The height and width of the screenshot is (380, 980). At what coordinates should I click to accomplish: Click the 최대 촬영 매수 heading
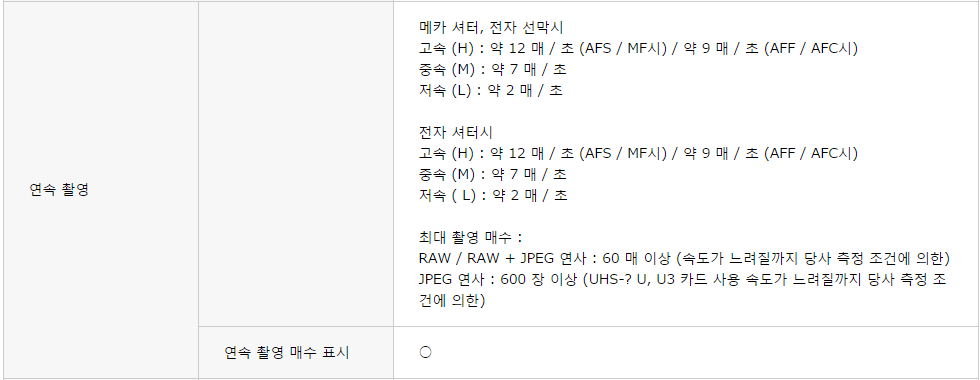[470, 238]
